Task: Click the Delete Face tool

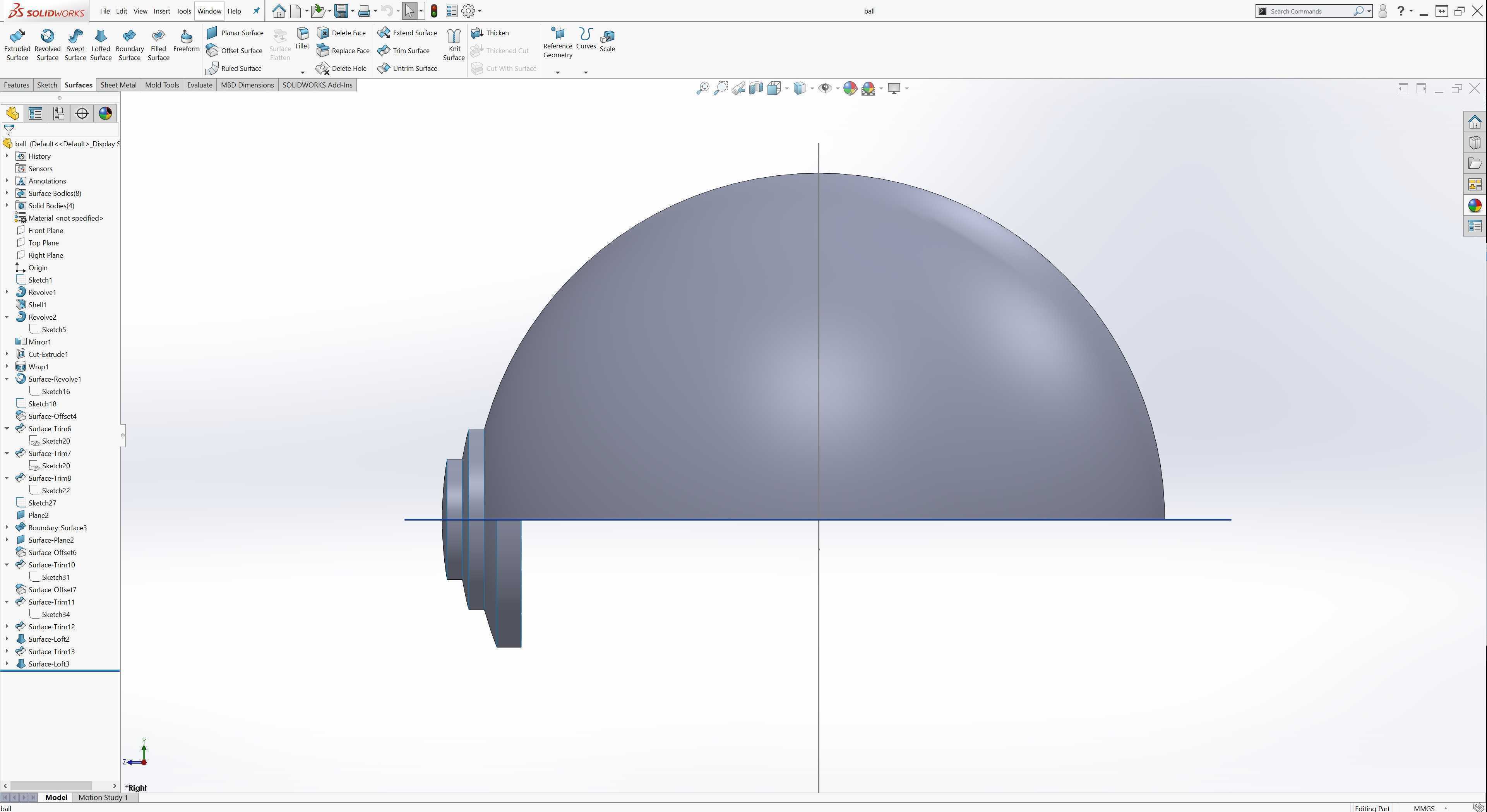Action: [x=342, y=33]
